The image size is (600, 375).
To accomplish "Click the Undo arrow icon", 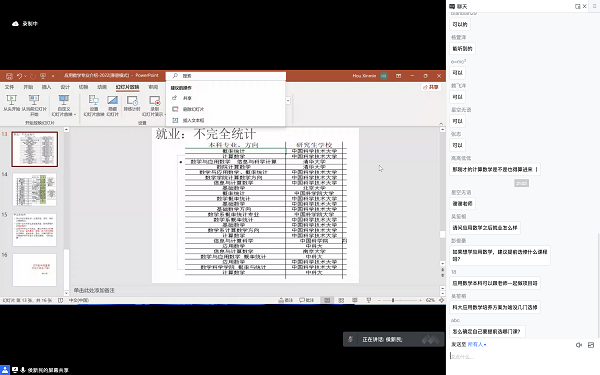I will [19, 76].
